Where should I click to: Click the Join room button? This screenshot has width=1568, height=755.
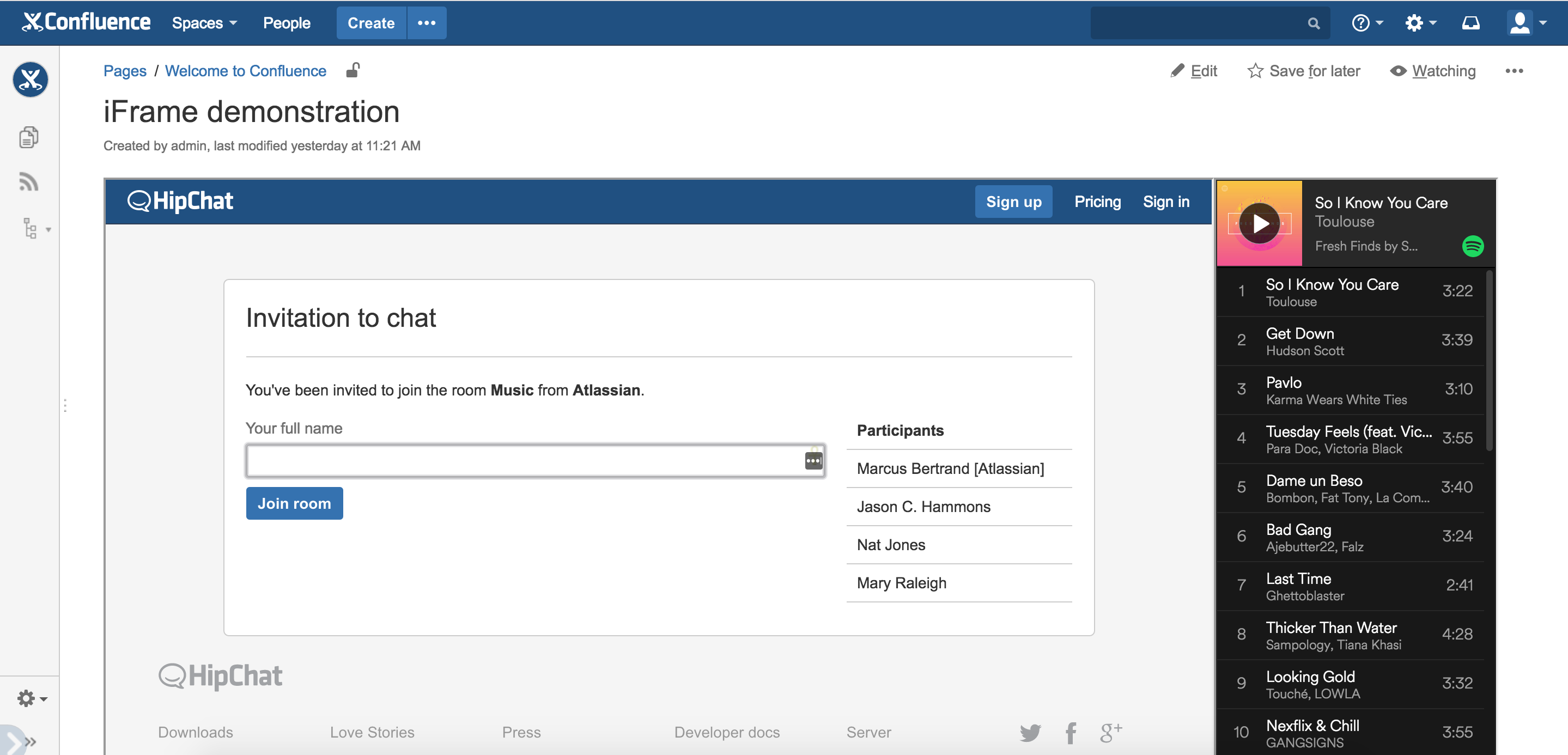click(x=294, y=503)
